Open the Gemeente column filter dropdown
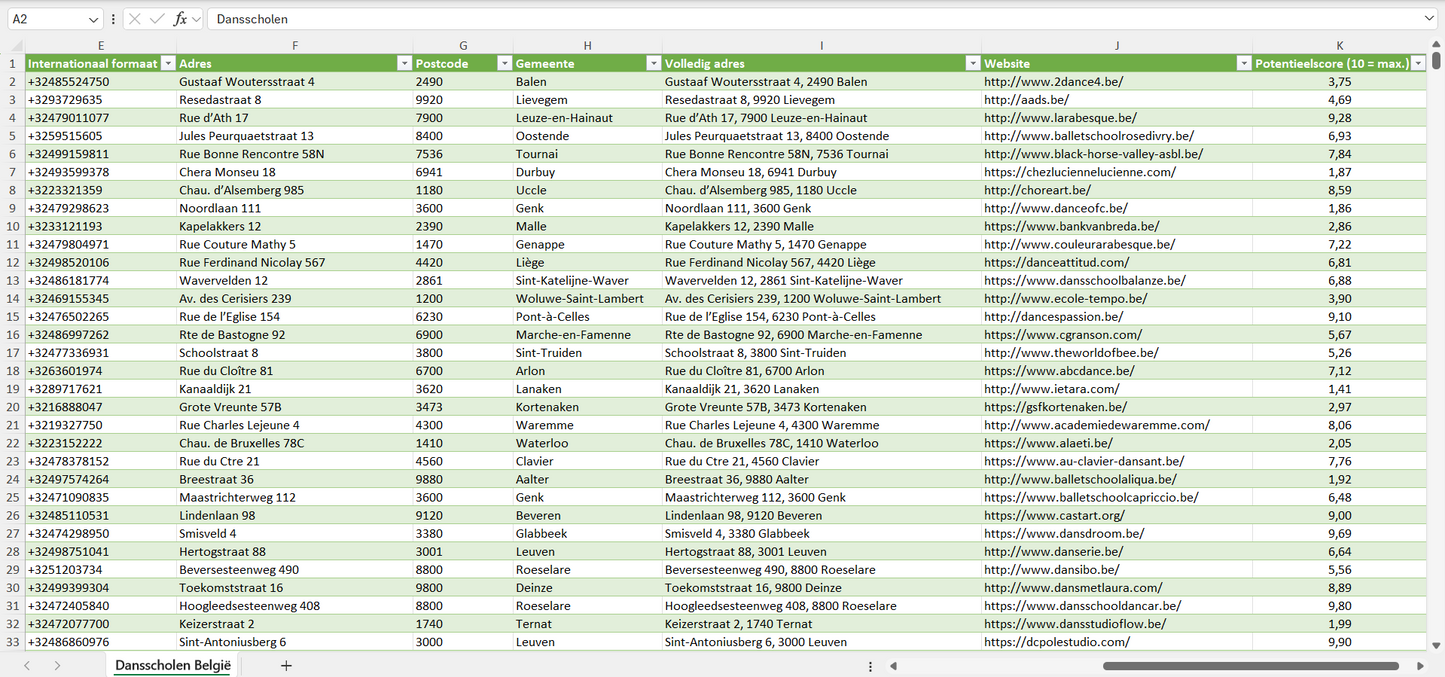1445x677 pixels. pyautogui.click(x=653, y=63)
